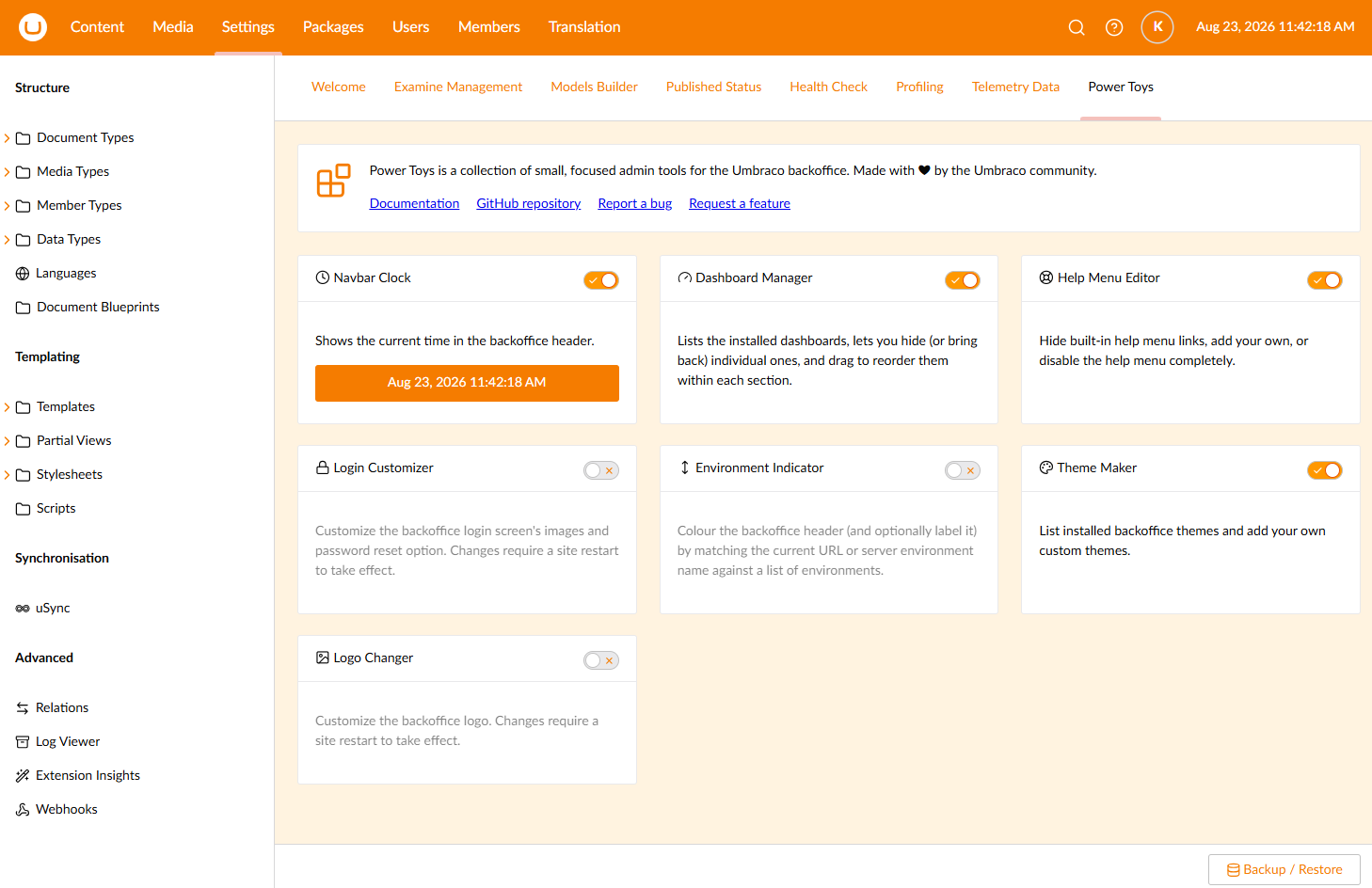The image size is (1372, 888).
Task: Click the Navbar Clock clock icon
Action: (323, 277)
